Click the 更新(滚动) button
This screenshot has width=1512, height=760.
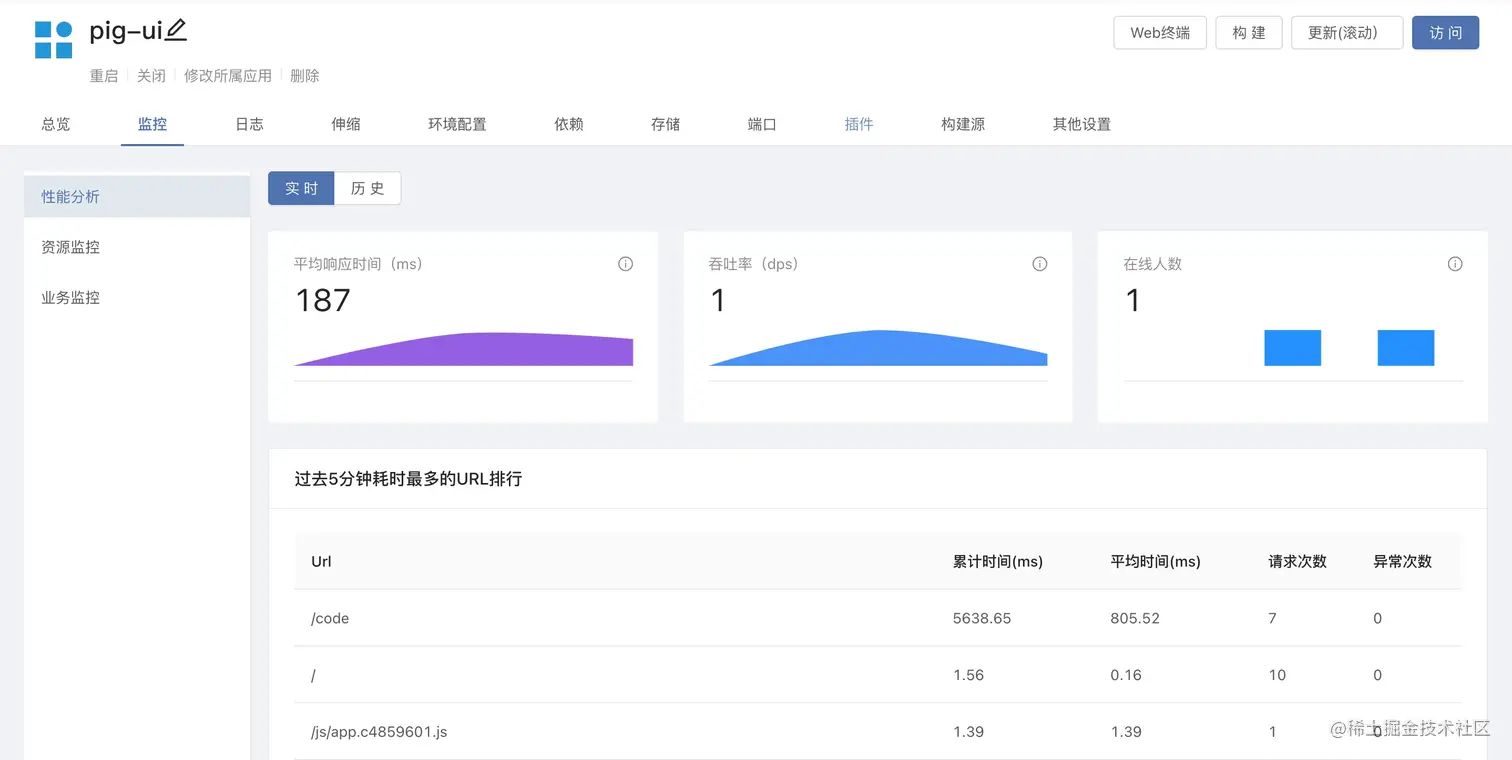coord(1347,32)
